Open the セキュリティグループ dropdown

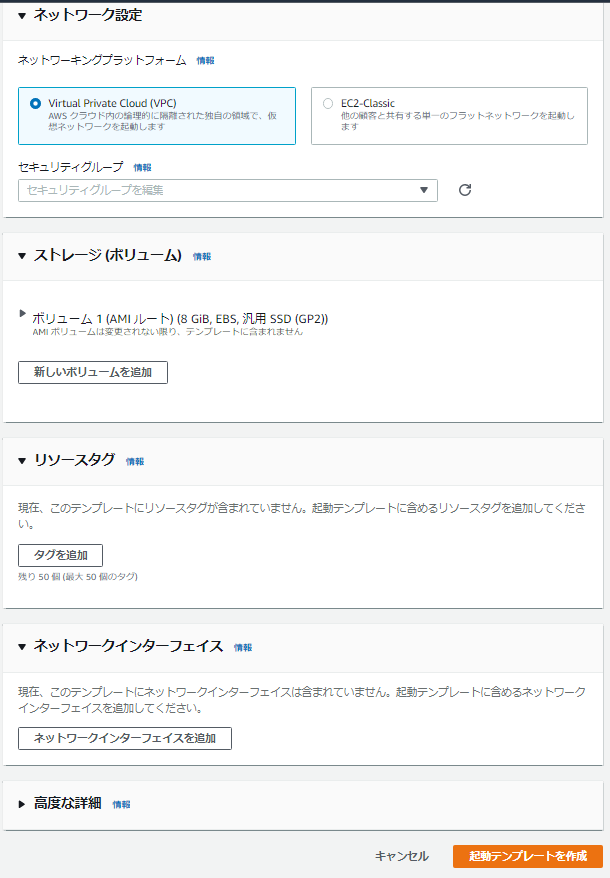click(x=424, y=190)
